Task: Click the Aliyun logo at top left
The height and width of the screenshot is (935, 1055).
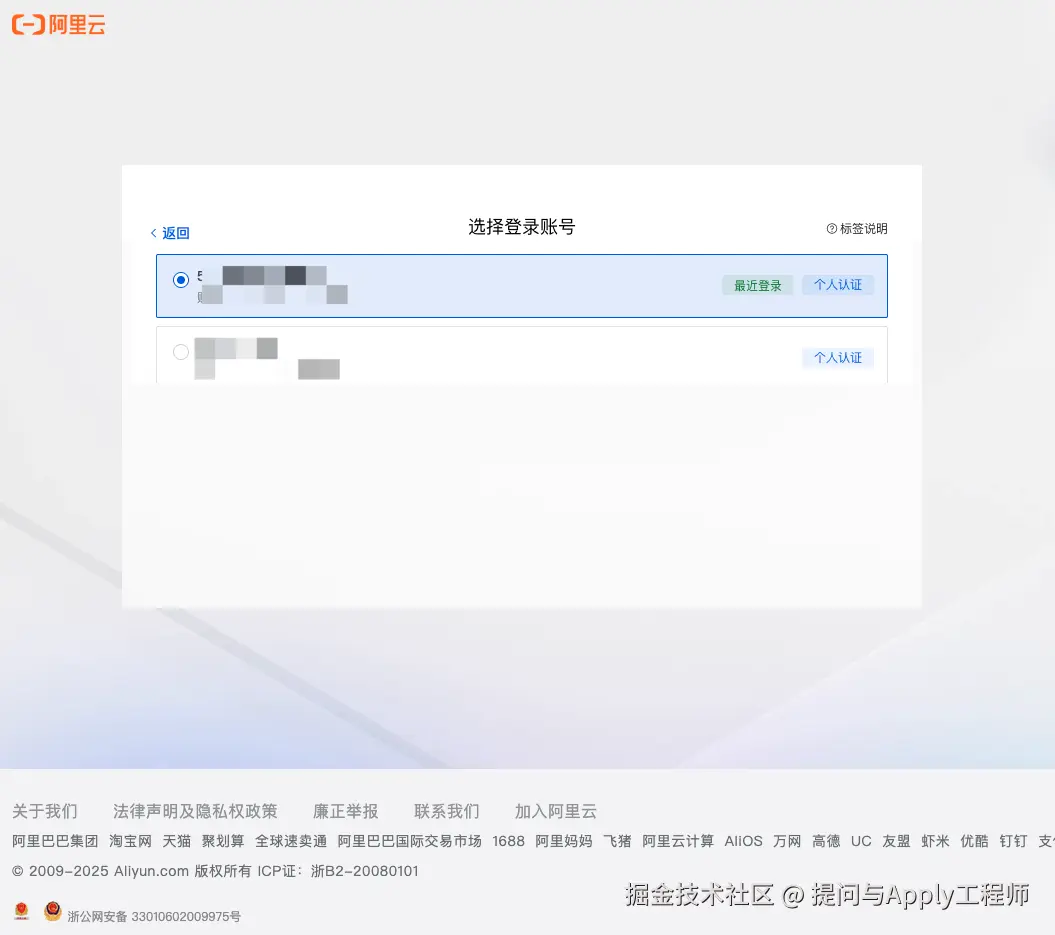Action: [58, 24]
